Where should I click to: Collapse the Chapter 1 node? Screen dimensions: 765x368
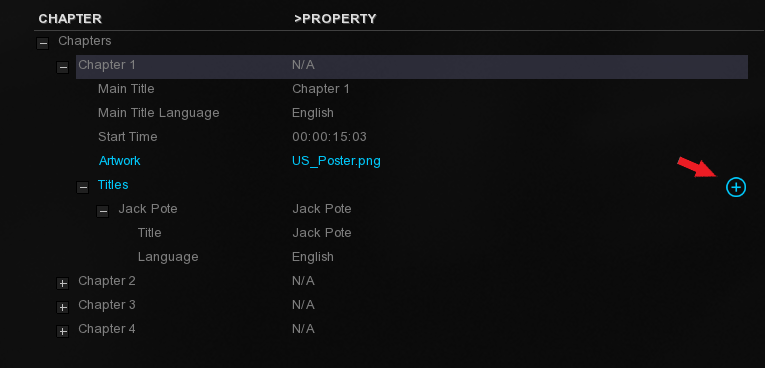coord(62,67)
